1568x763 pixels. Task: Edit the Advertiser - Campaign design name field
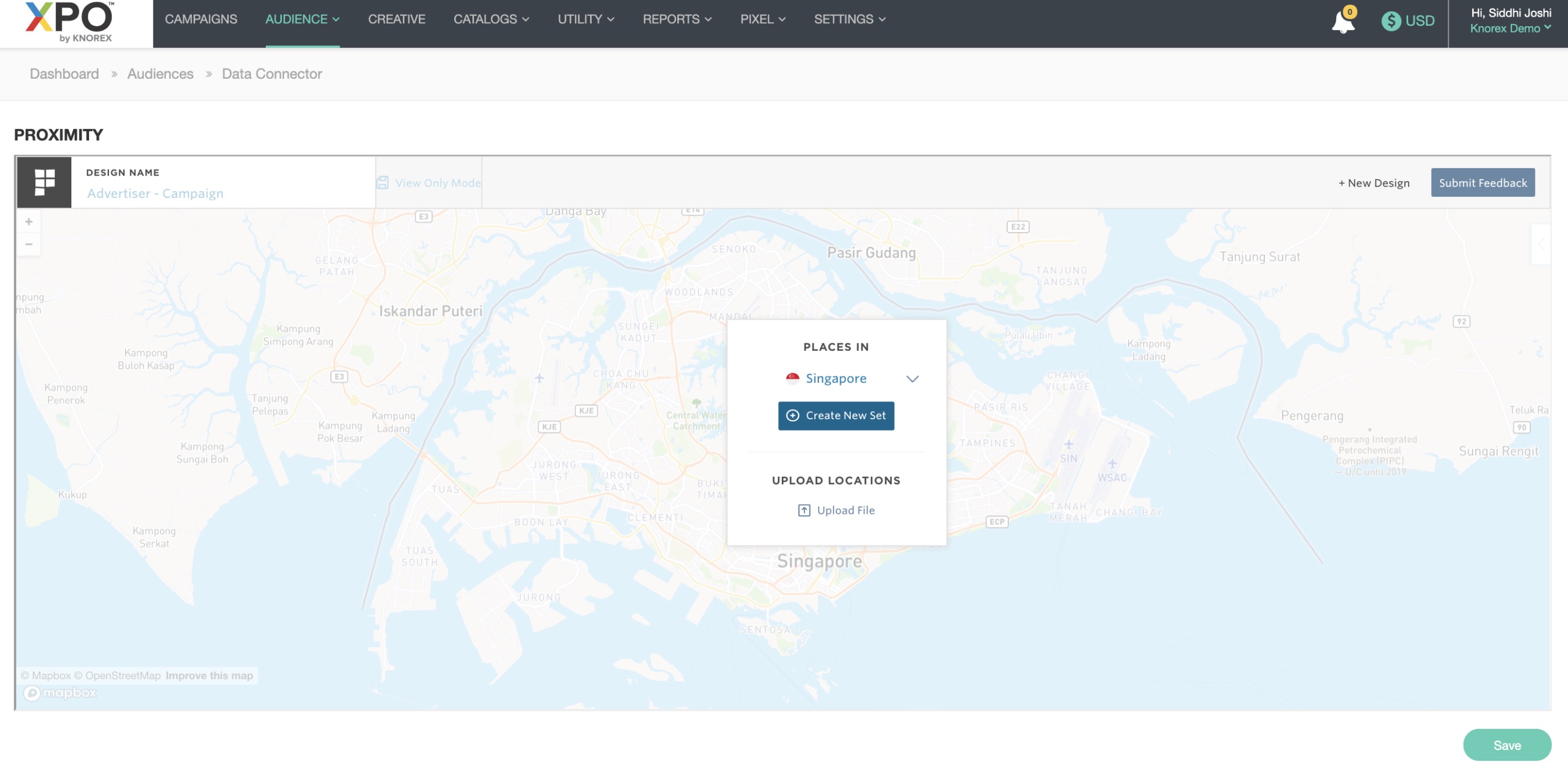tap(155, 193)
